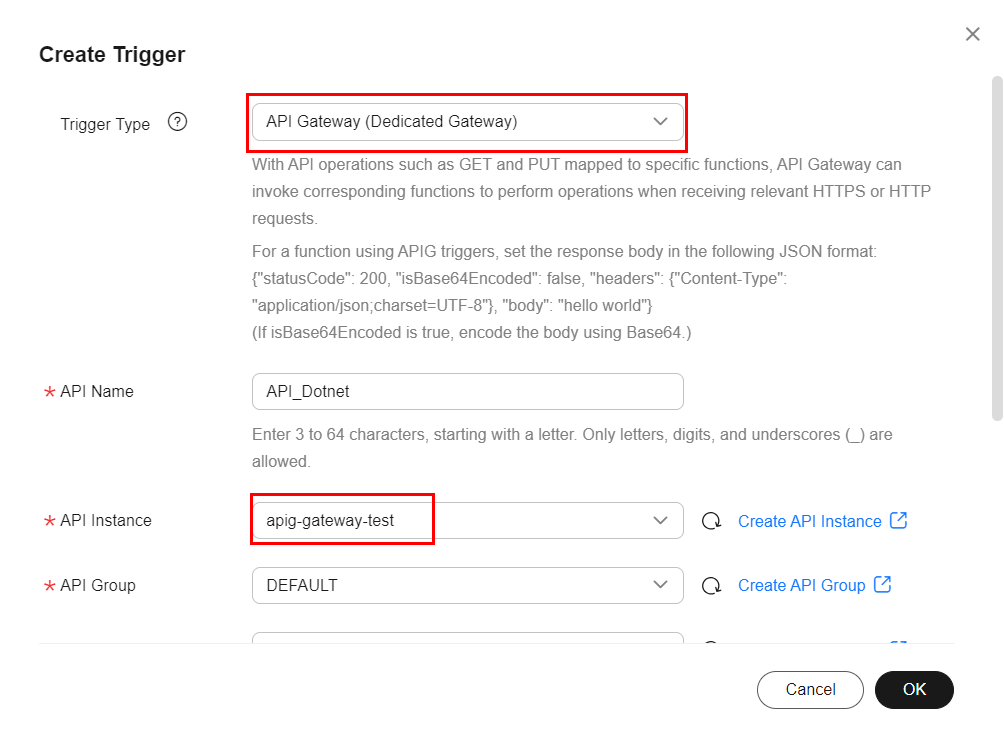1004x749 pixels.
Task: Click the apig-gateway-test selected value
Action: click(x=330, y=521)
